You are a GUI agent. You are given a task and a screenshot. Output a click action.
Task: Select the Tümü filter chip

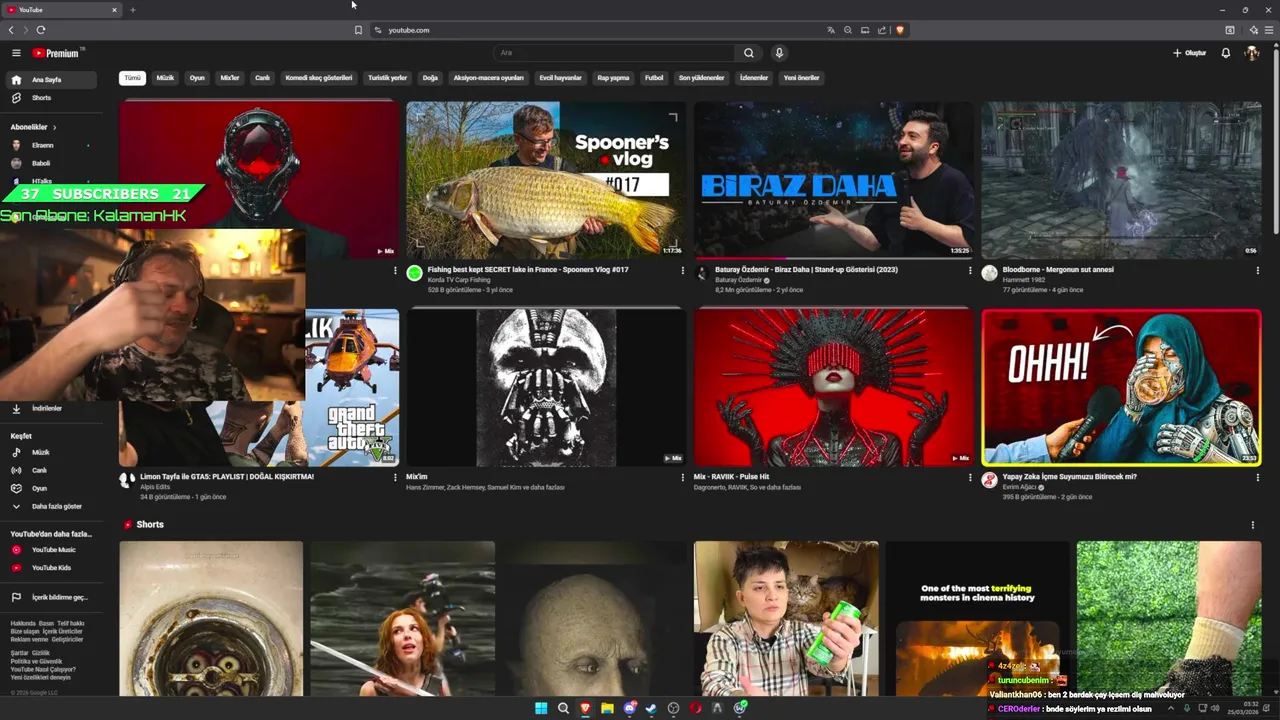tap(132, 78)
